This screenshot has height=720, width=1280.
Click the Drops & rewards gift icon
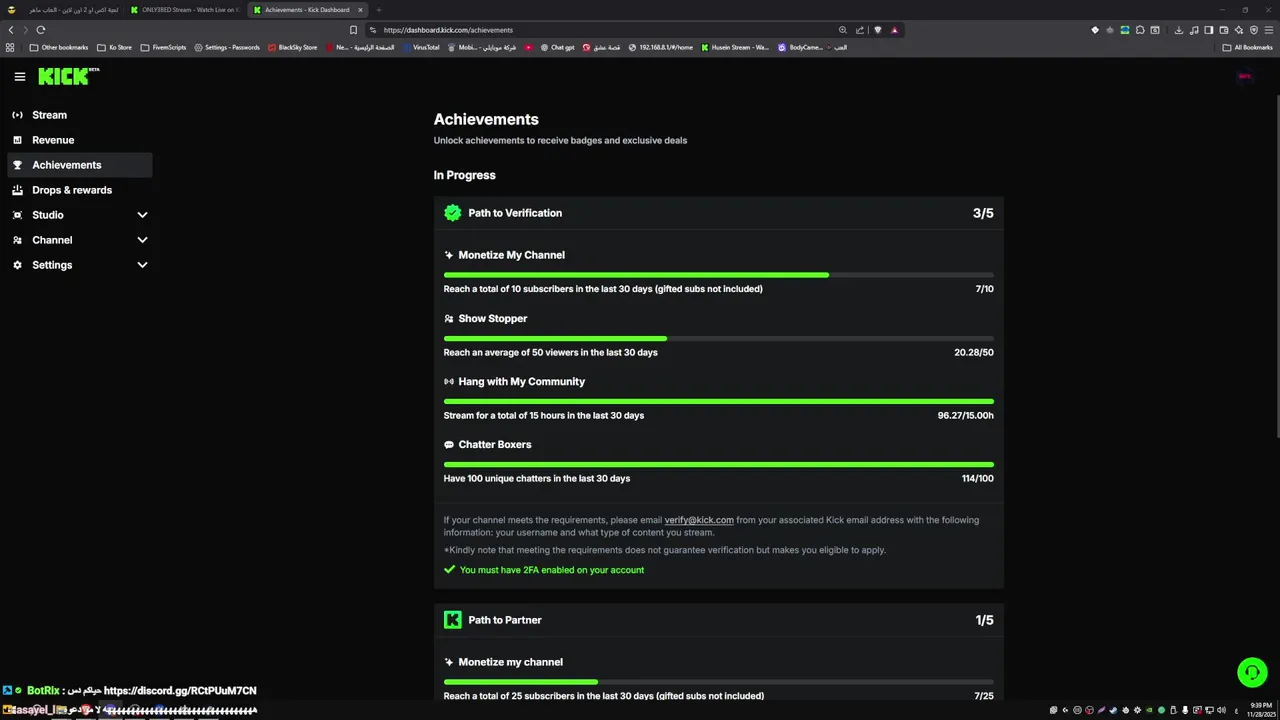[x=17, y=190]
